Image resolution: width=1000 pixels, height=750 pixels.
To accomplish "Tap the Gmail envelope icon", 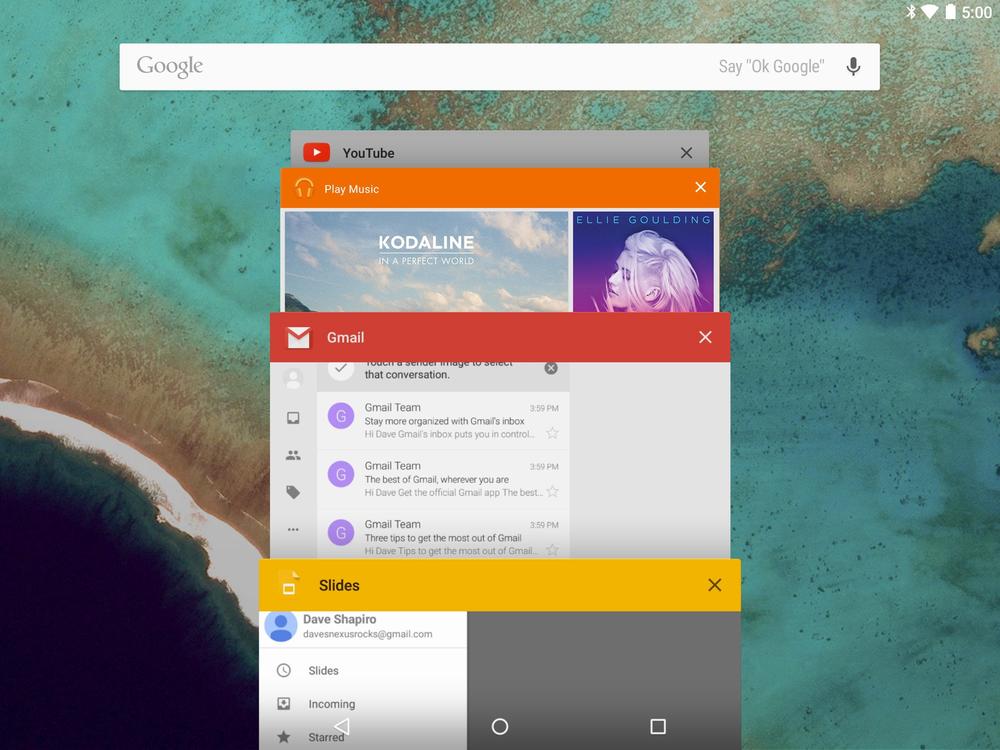I will [298, 337].
